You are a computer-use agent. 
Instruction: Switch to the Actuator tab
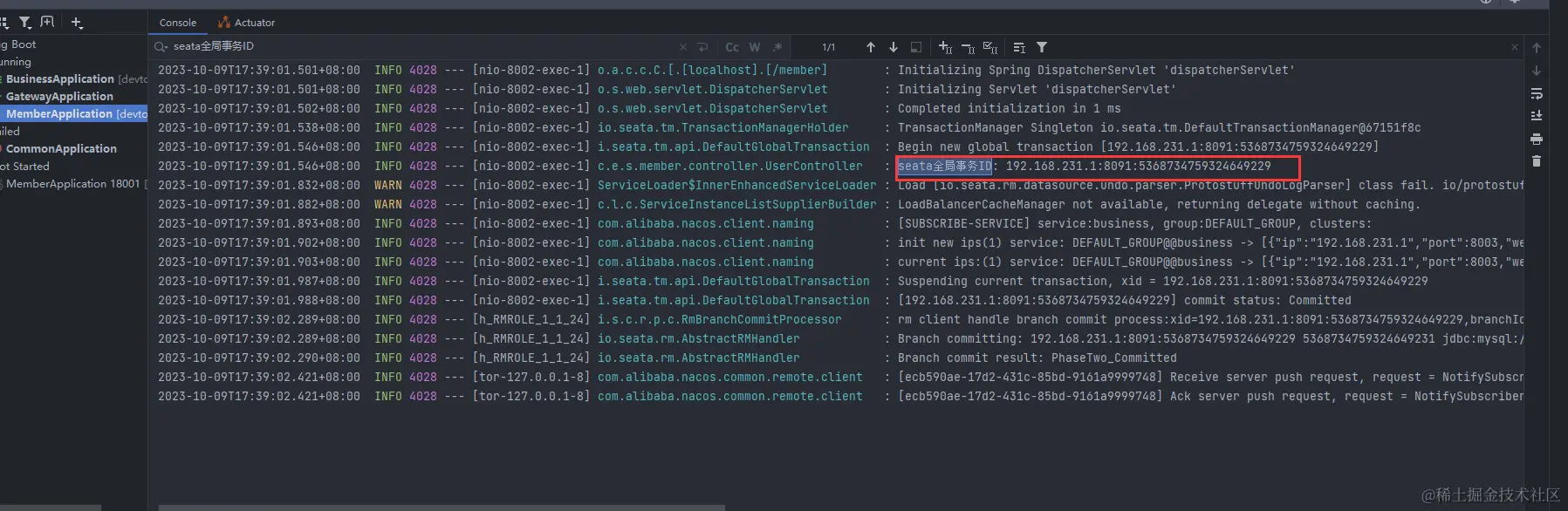[247, 23]
